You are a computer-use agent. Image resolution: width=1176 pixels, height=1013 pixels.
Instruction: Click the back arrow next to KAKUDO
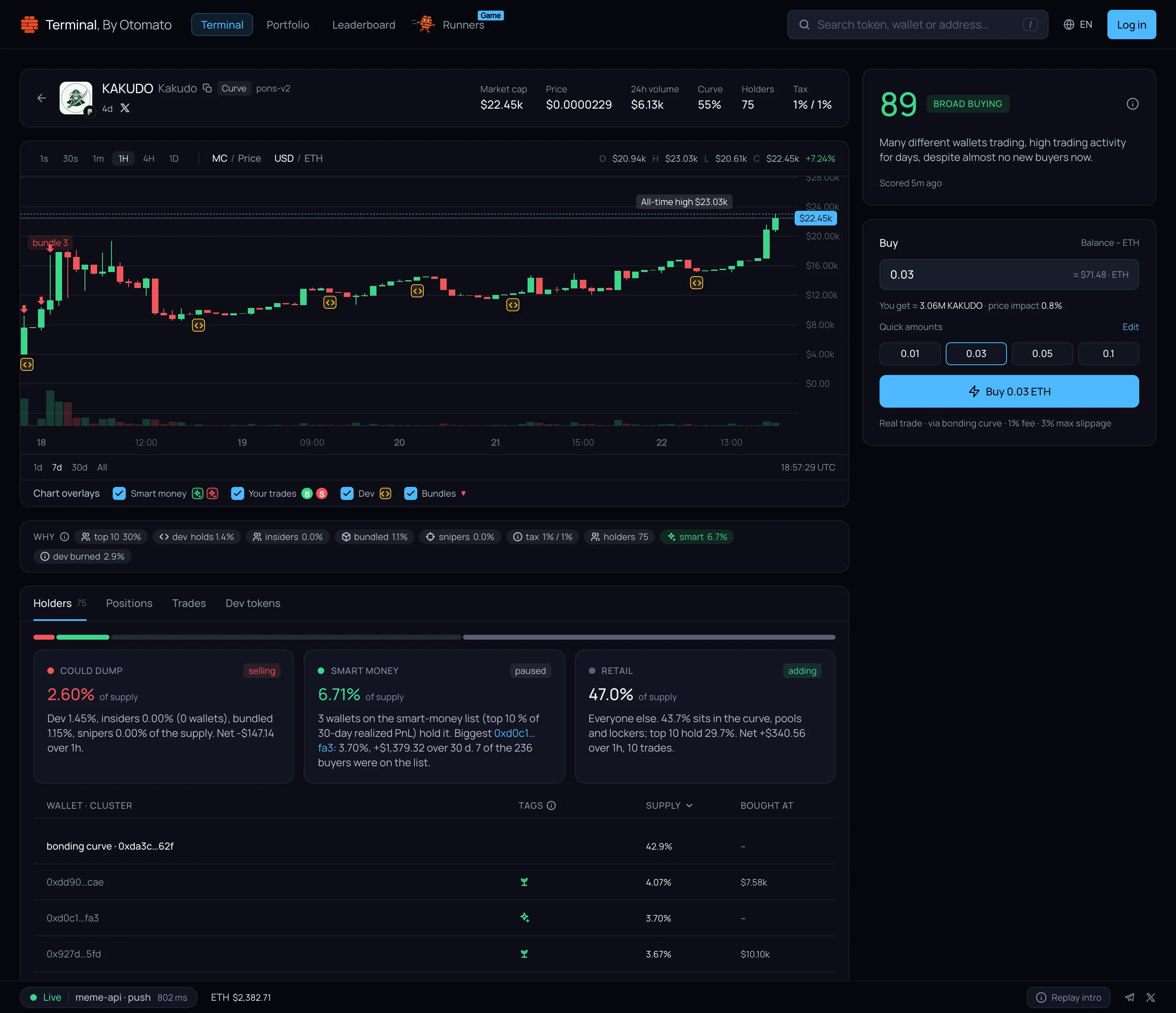click(x=41, y=98)
